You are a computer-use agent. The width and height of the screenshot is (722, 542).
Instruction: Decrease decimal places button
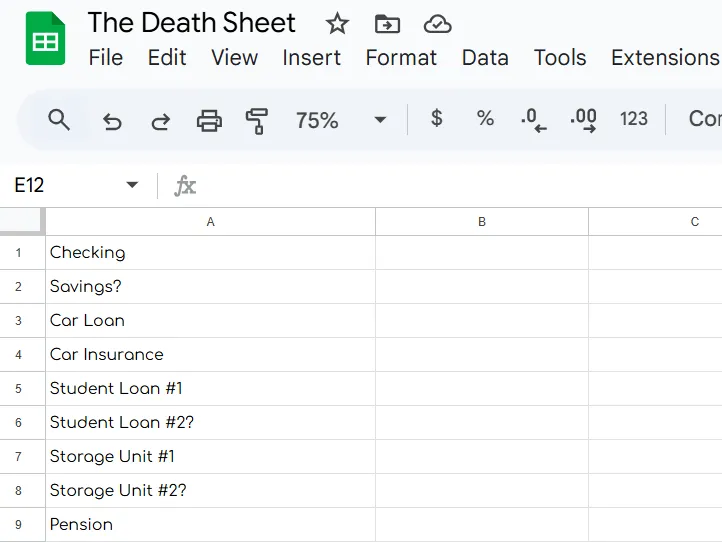pos(534,120)
